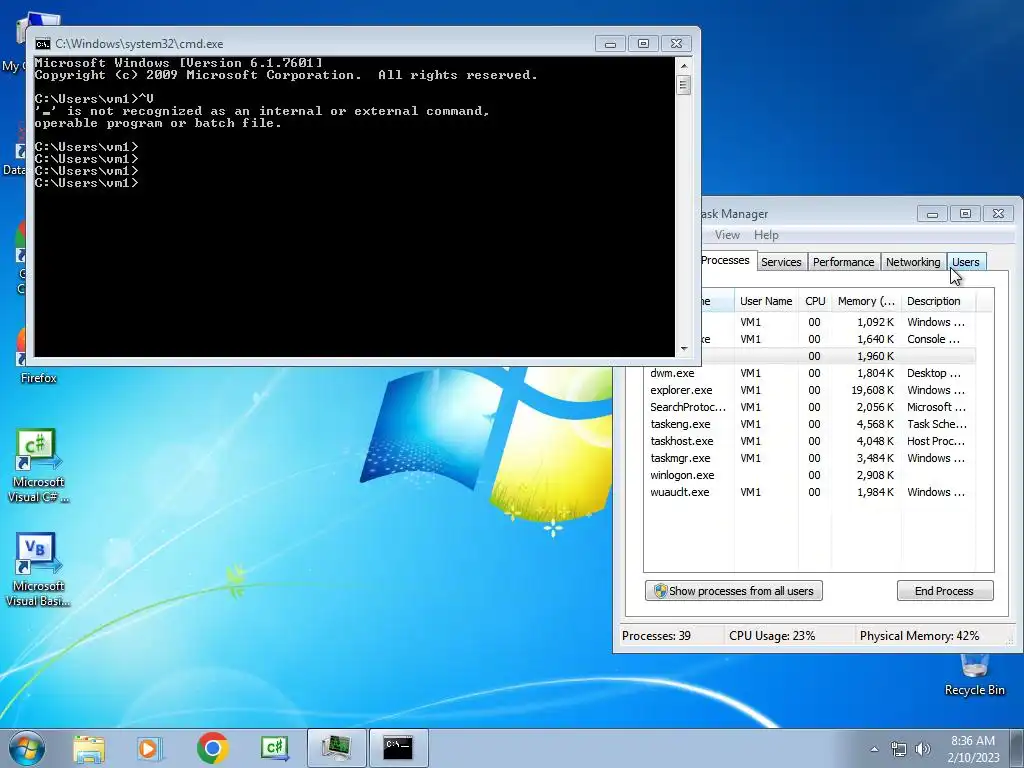Open Microsoft Visual C# desktop shortcut
The image size is (1024, 768).
[x=38, y=466]
